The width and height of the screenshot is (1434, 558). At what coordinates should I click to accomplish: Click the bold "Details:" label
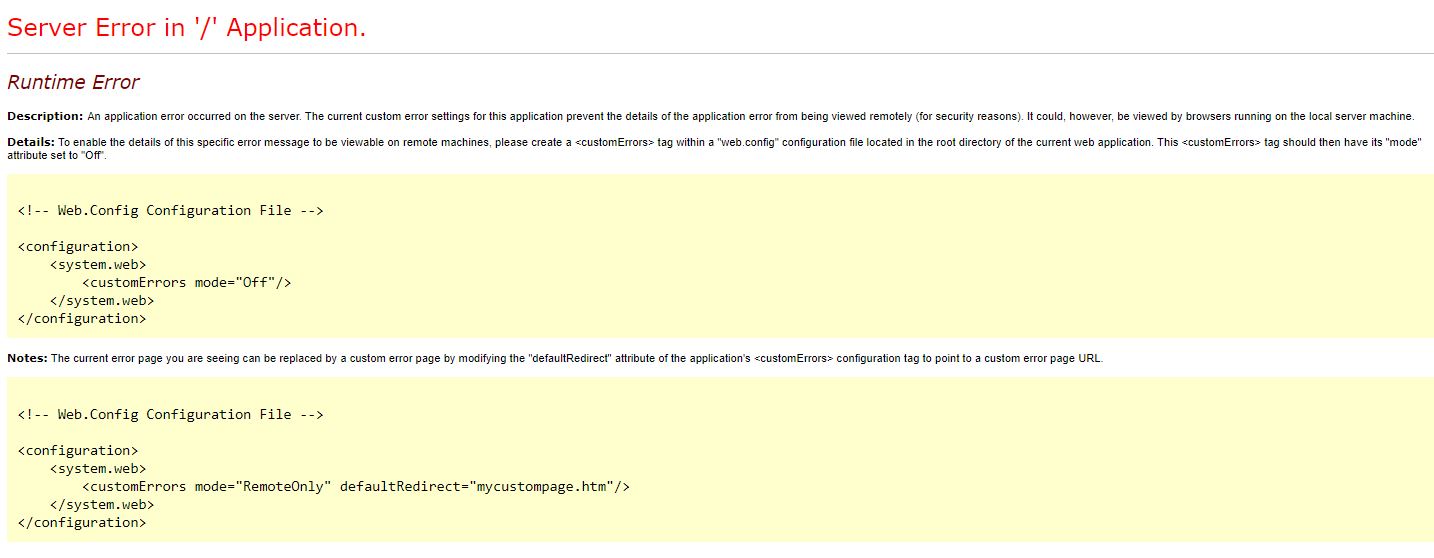(31, 142)
